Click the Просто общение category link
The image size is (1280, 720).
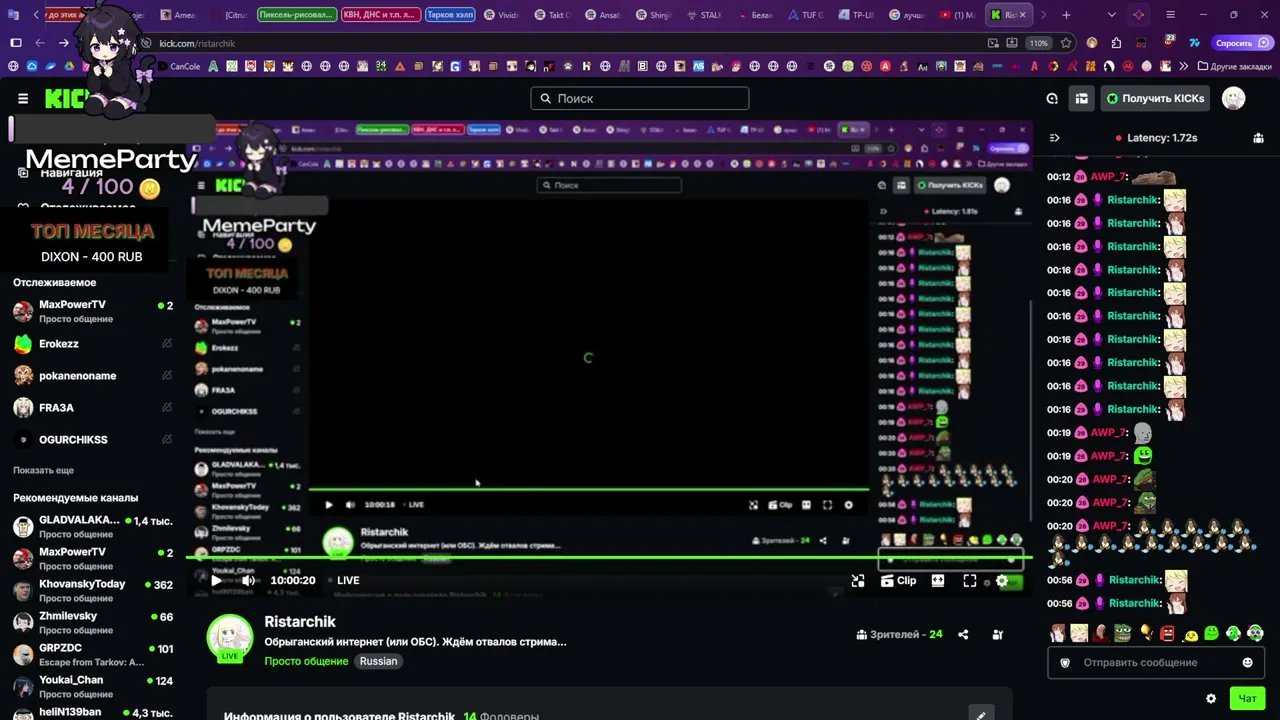point(306,661)
